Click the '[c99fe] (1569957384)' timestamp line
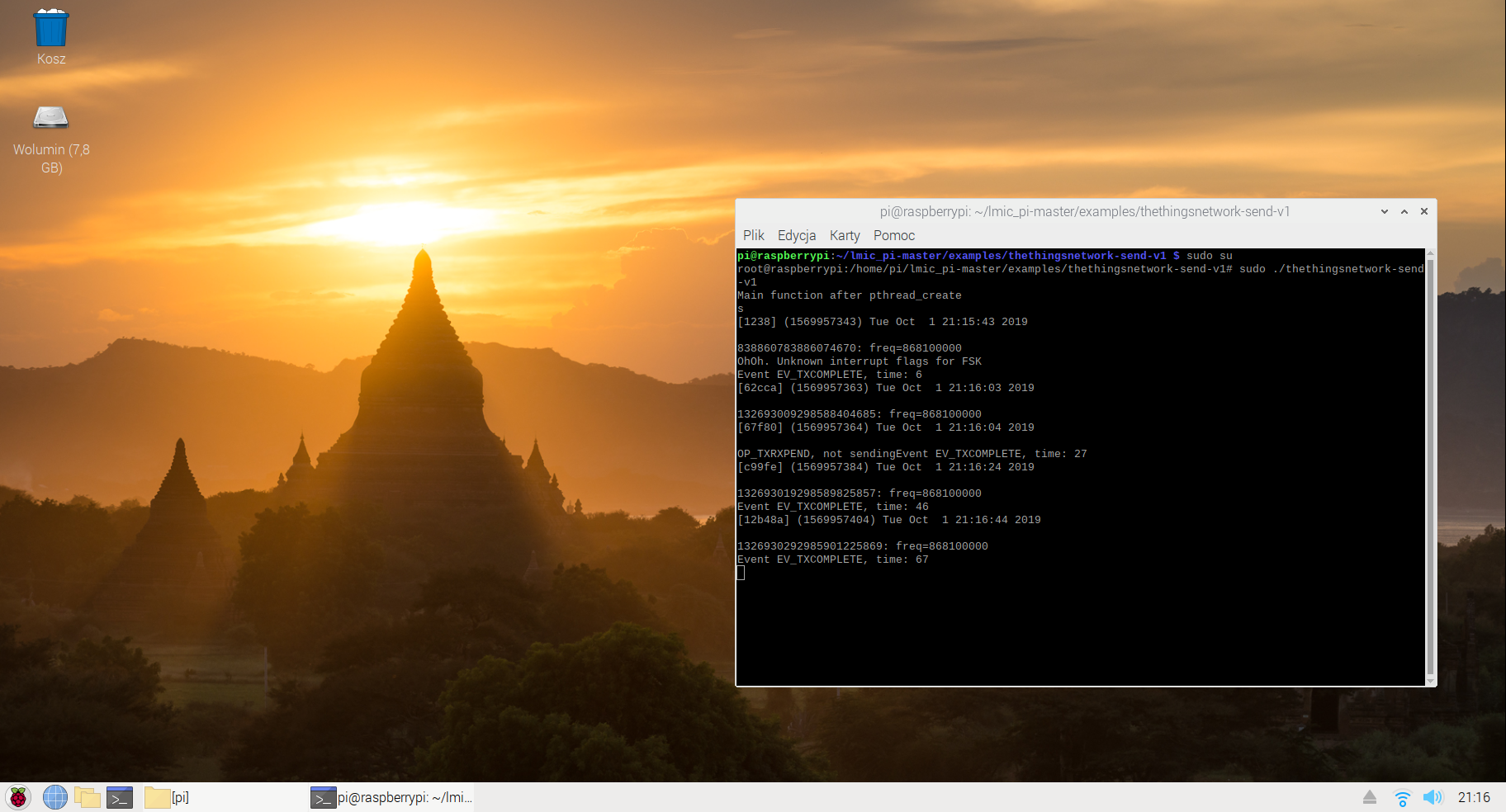The width and height of the screenshot is (1506, 812). click(x=886, y=467)
